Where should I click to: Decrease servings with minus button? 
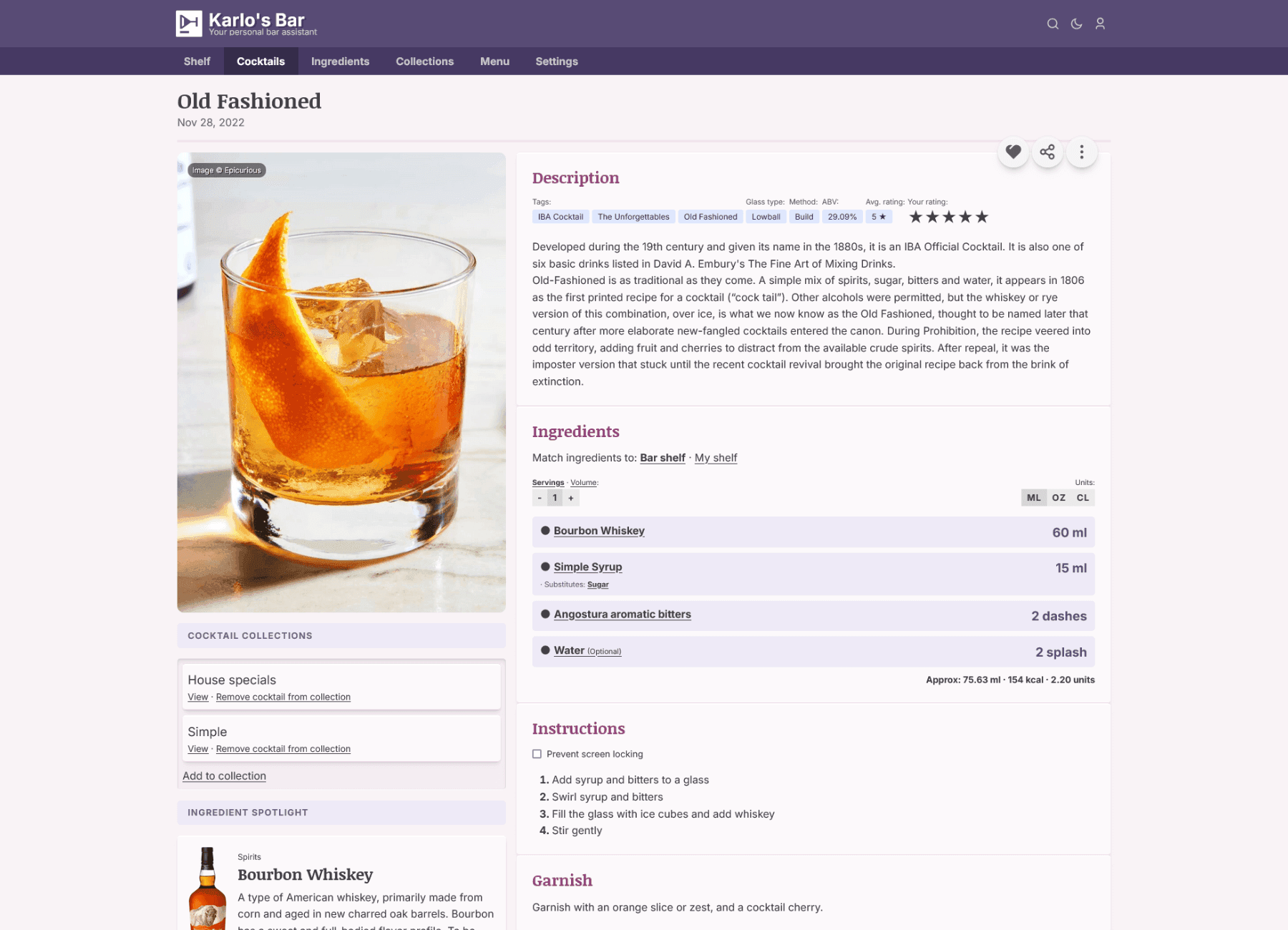tap(540, 498)
